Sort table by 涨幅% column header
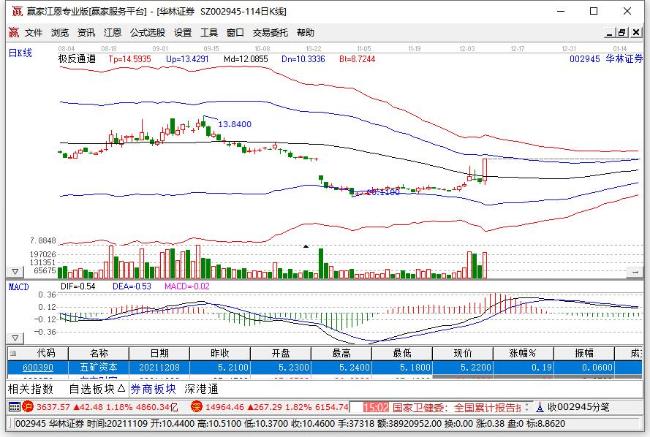This screenshot has width=650, height=437. point(523,353)
